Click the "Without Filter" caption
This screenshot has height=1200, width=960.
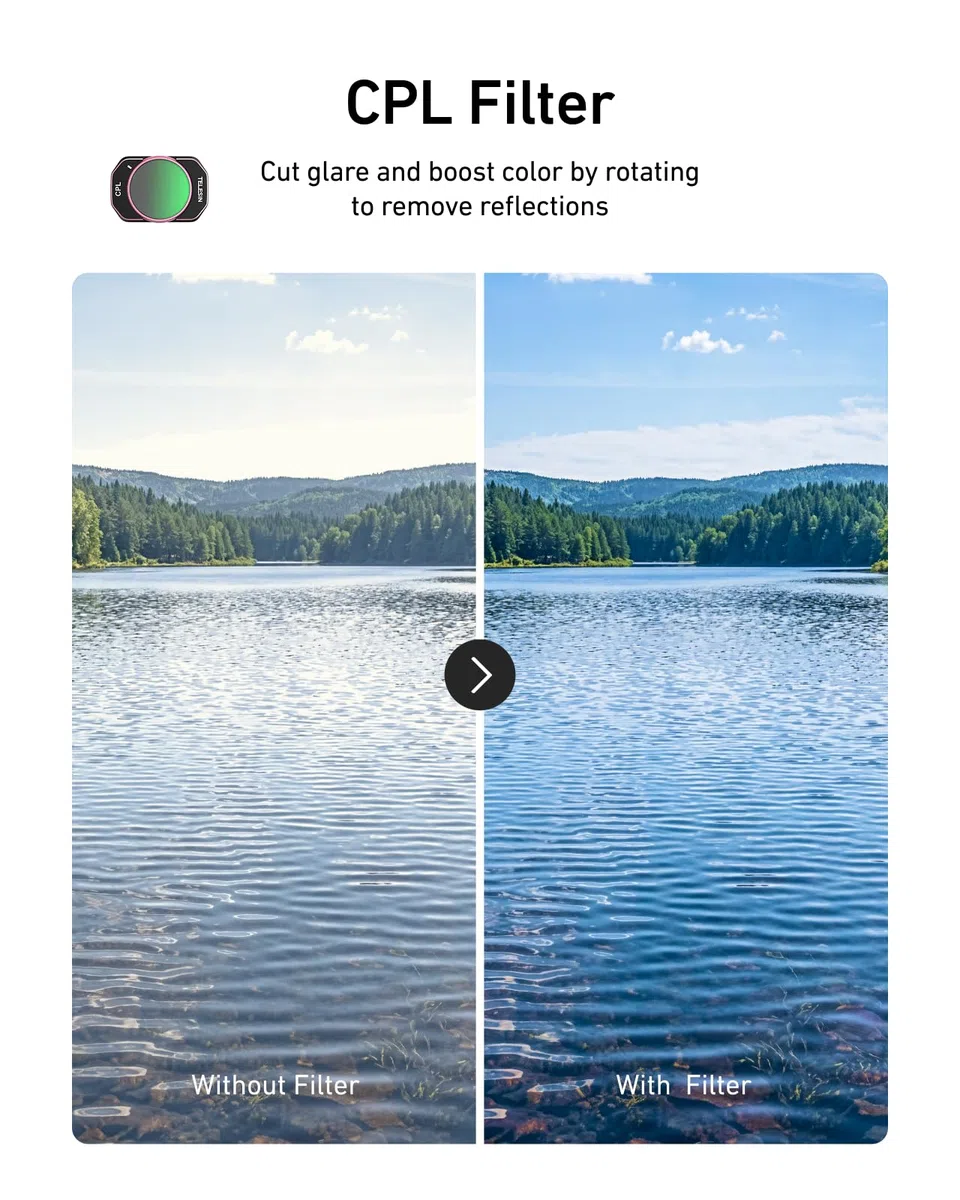pos(275,1085)
